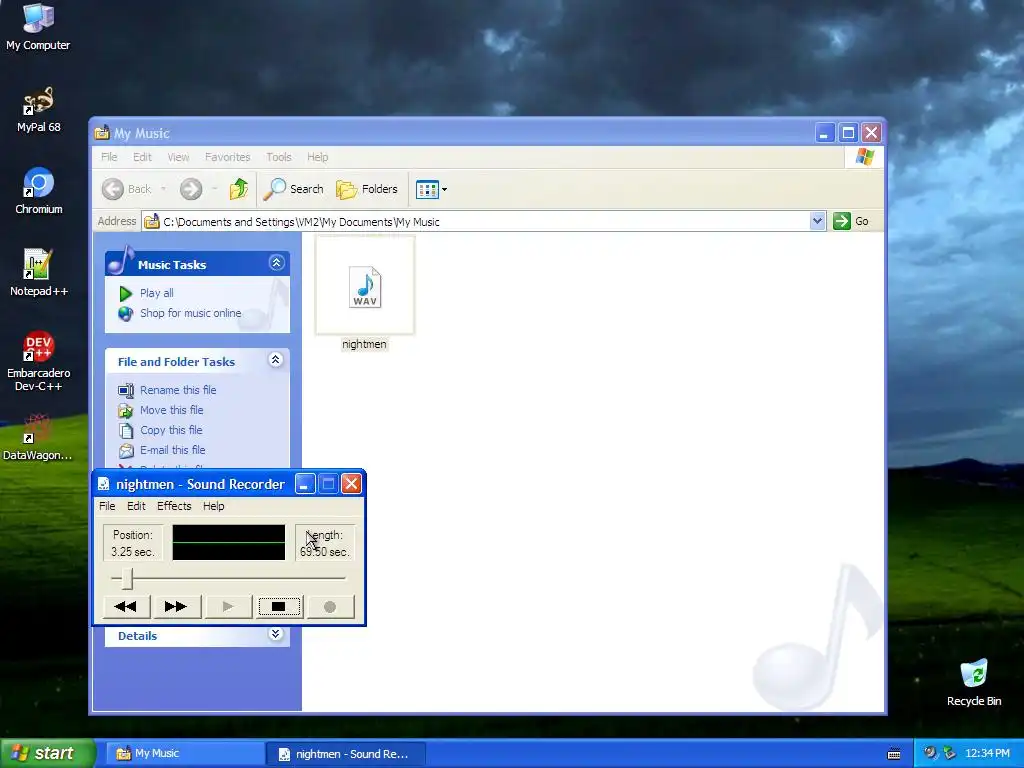Minimize the Sound Recorder window
This screenshot has height=768, width=1024.
(305, 484)
